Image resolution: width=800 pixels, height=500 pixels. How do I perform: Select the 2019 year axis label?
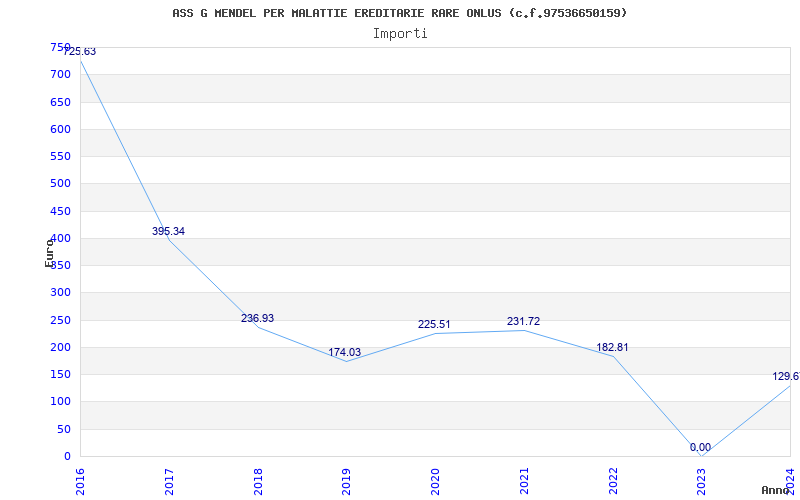tap(346, 482)
